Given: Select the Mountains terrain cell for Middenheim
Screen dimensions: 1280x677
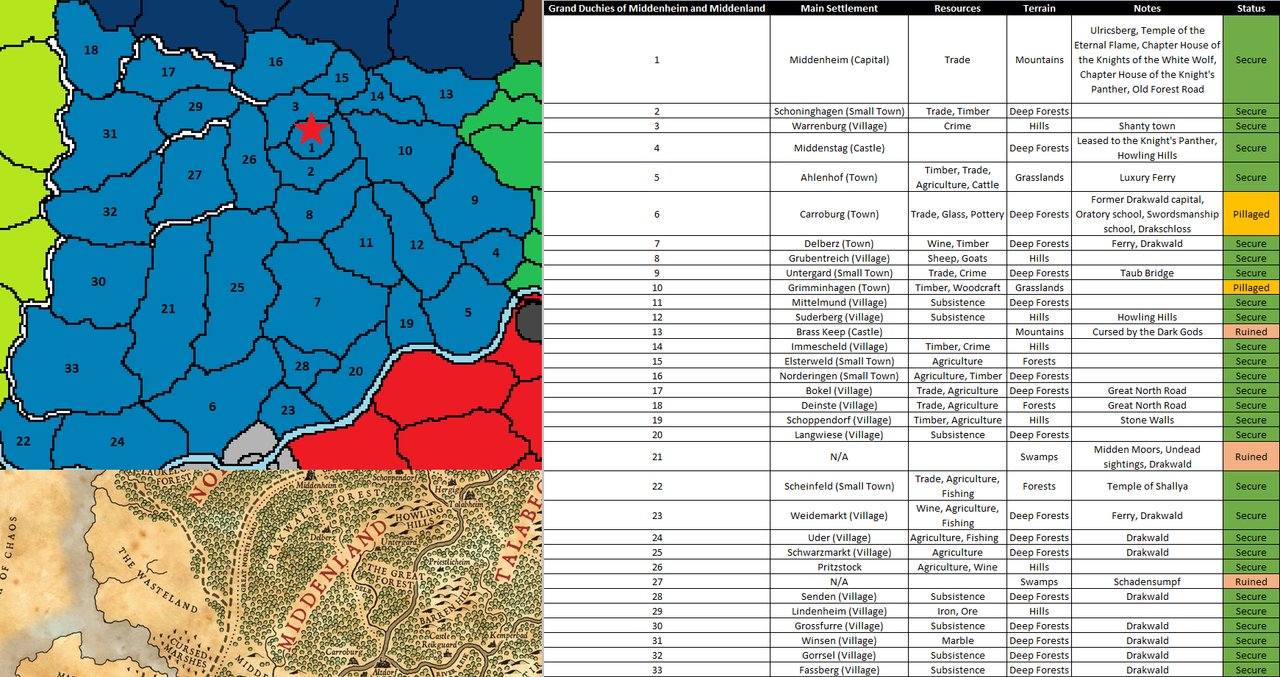Looking at the screenshot, I should point(1039,60).
